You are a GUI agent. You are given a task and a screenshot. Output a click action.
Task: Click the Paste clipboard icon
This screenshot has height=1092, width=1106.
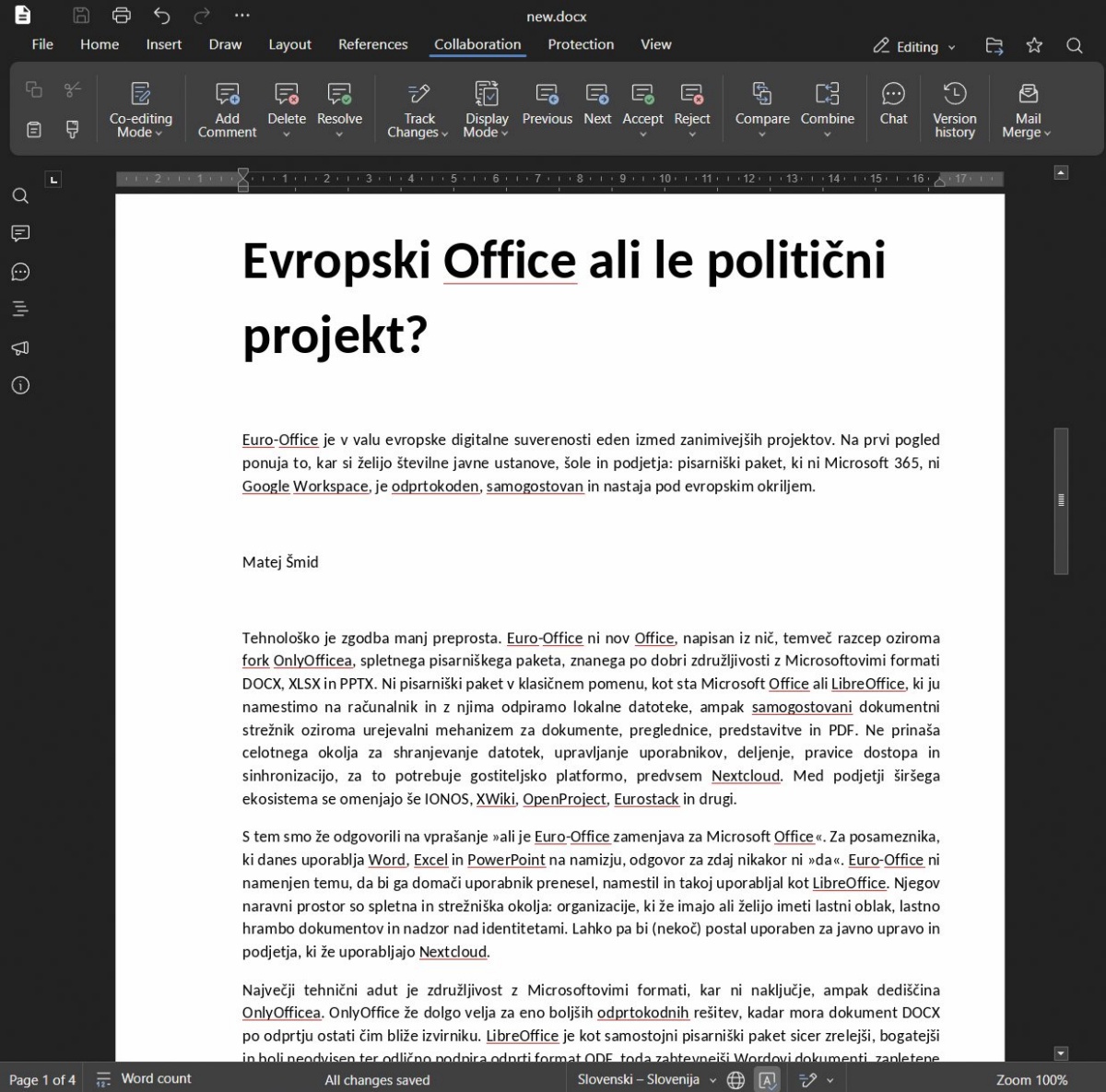(x=34, y=130)
